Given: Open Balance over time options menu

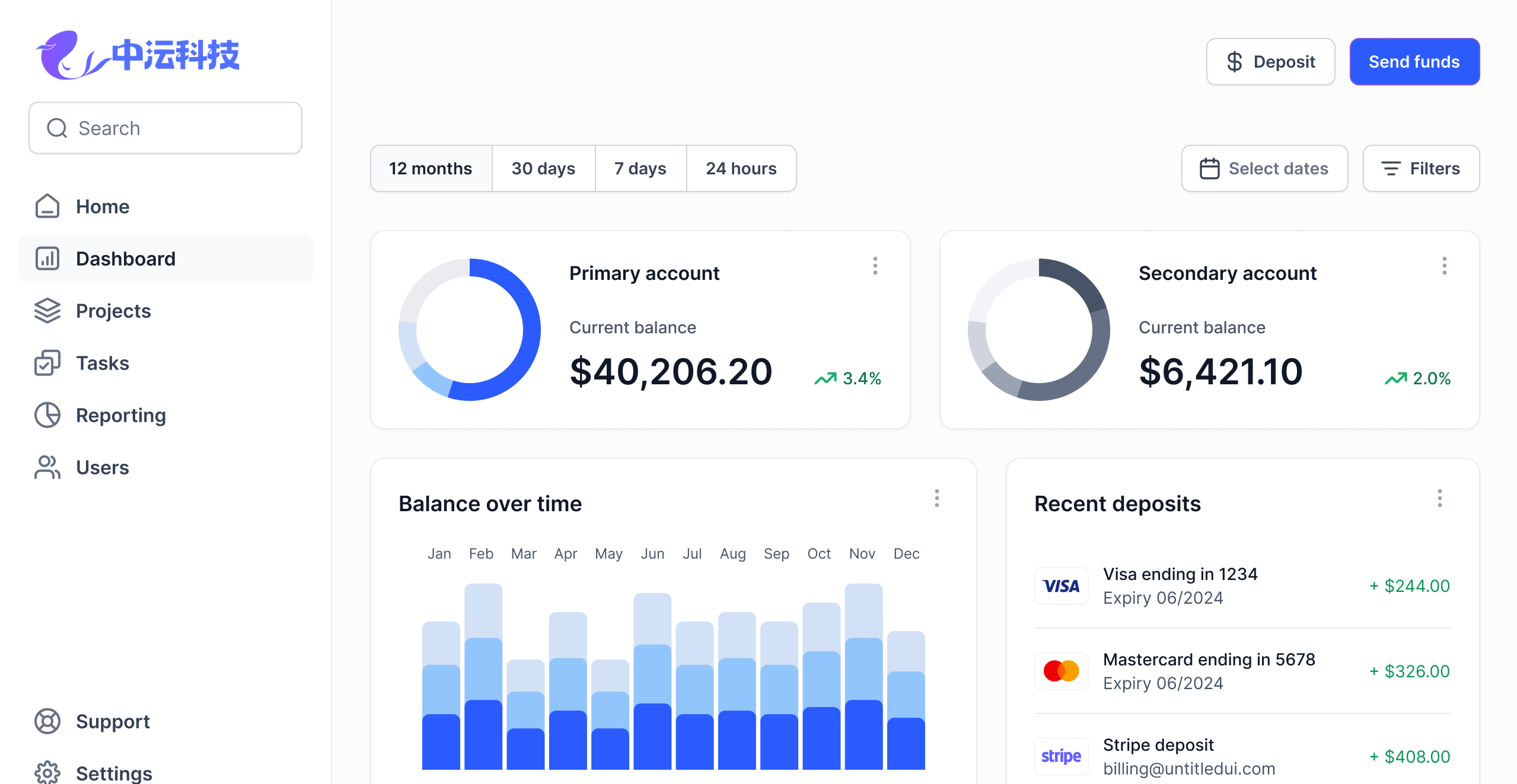Looking at the screenshot, I should point(937,498).
